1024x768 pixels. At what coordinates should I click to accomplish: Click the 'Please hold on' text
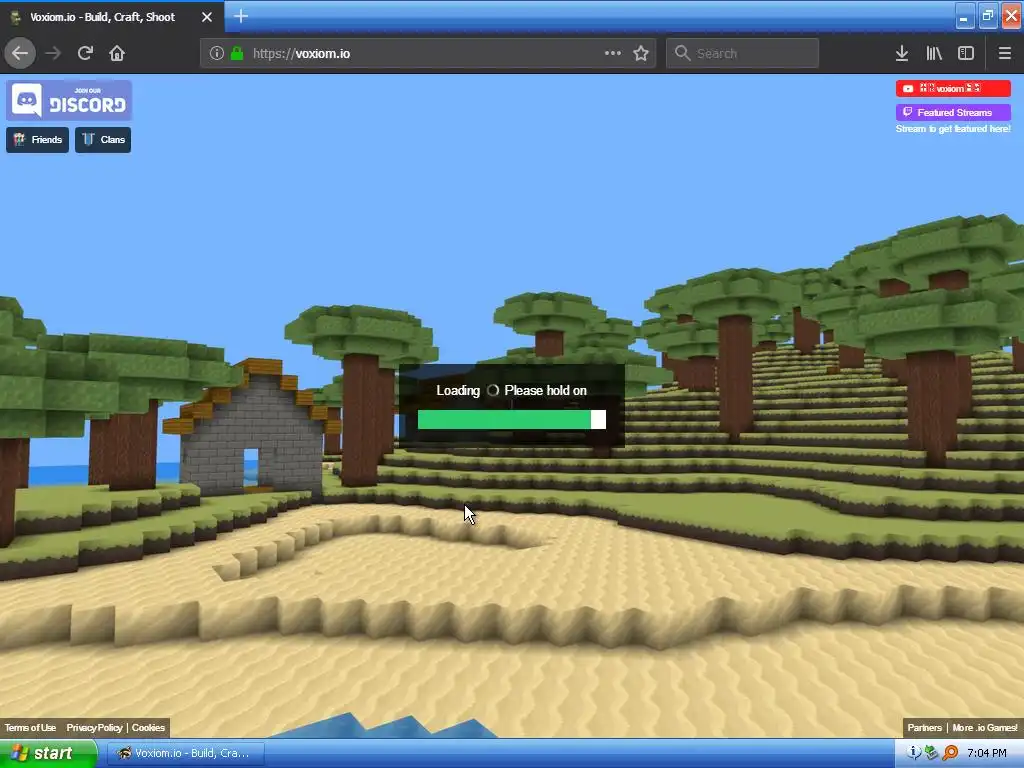click(x=545, y=391)
